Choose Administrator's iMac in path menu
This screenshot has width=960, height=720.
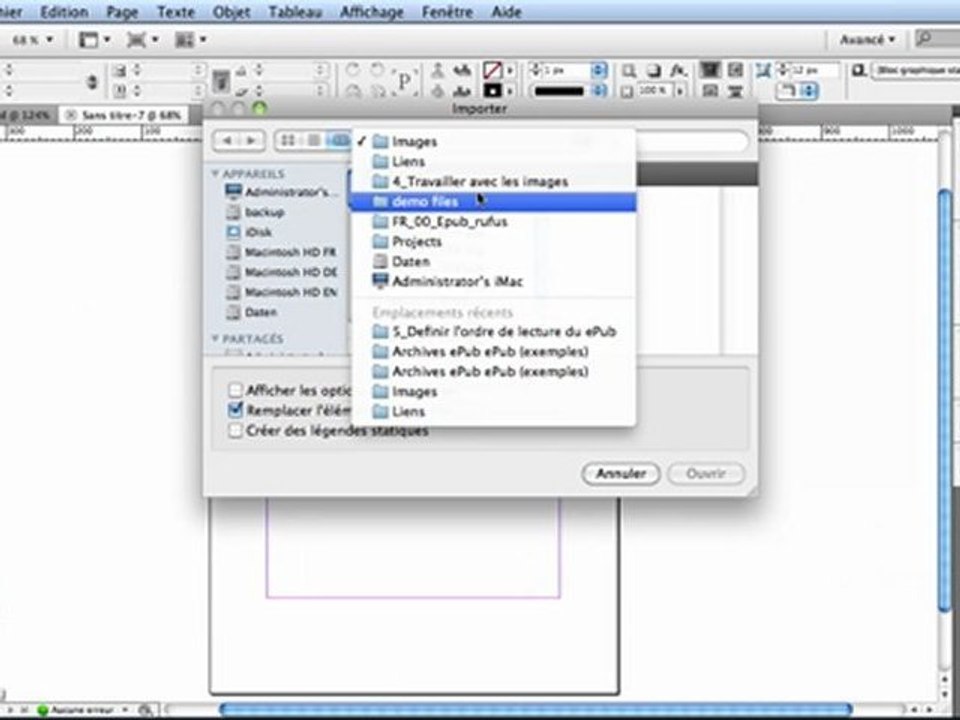[493, 282]
